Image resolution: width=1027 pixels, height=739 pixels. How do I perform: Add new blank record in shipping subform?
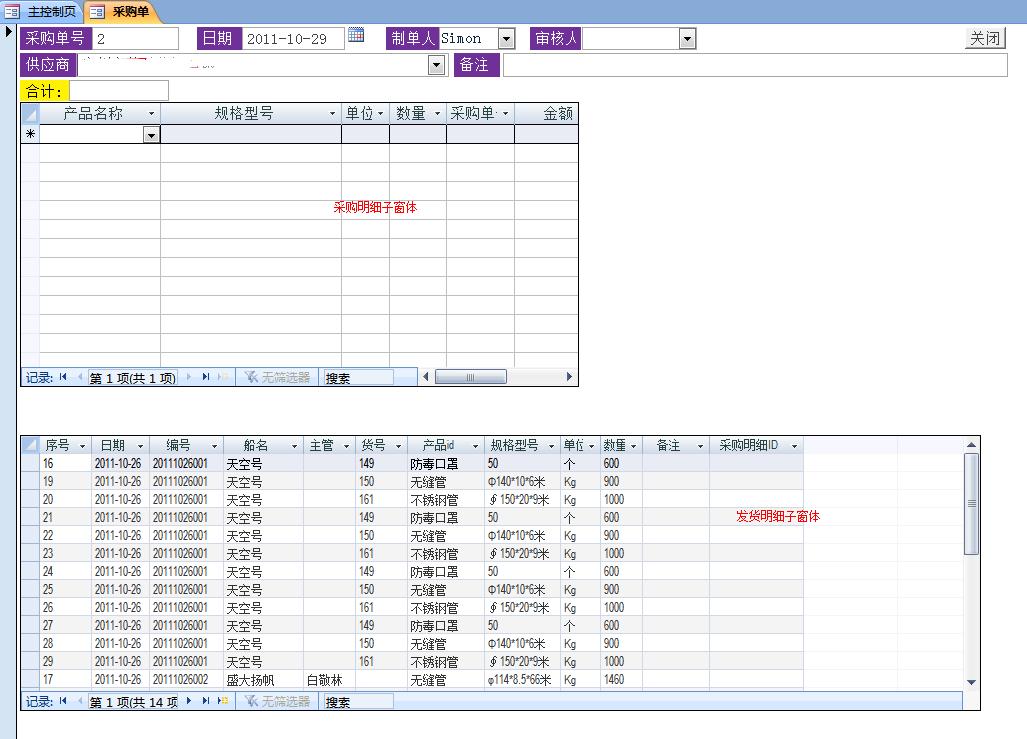coord(223,701)
